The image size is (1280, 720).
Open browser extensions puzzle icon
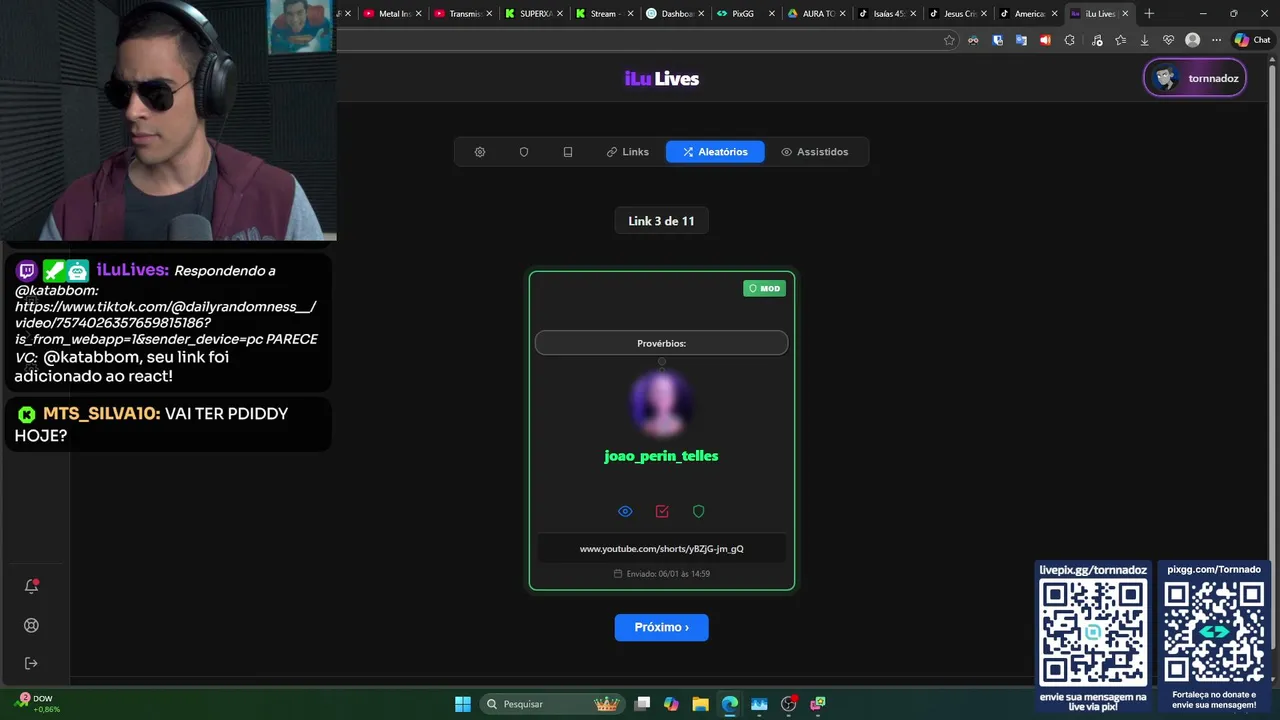[1070, 40]
